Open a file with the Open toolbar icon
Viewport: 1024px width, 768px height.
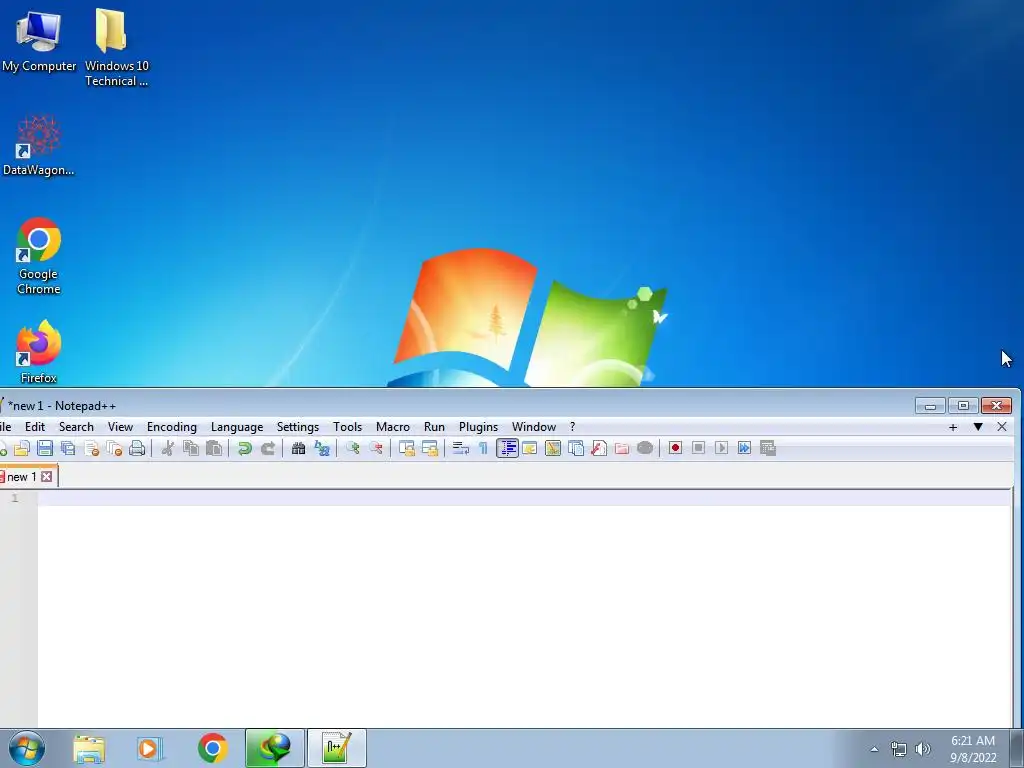[x=22, y=448]
